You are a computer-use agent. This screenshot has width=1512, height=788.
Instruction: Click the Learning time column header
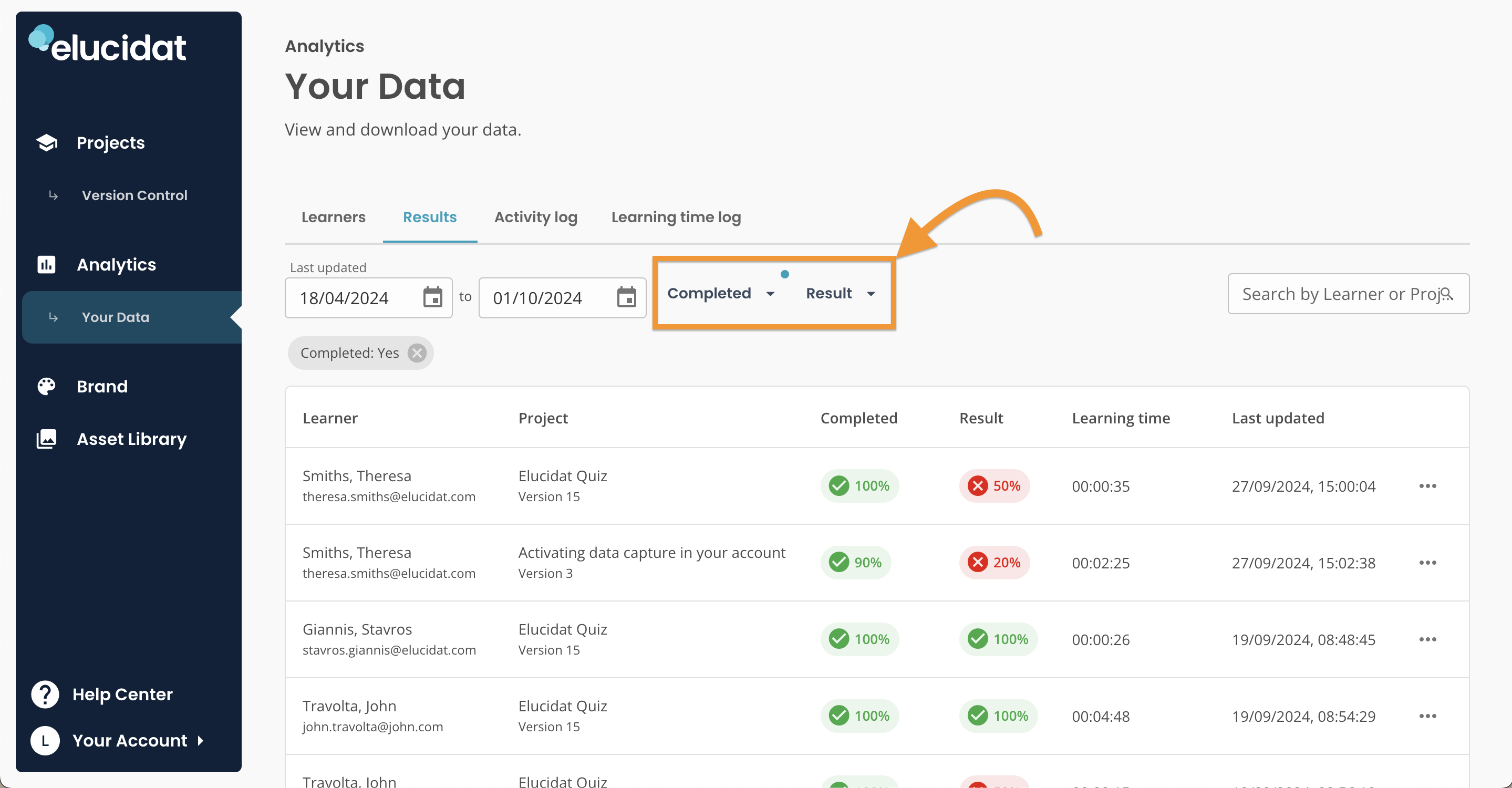tap(1121, 418)
